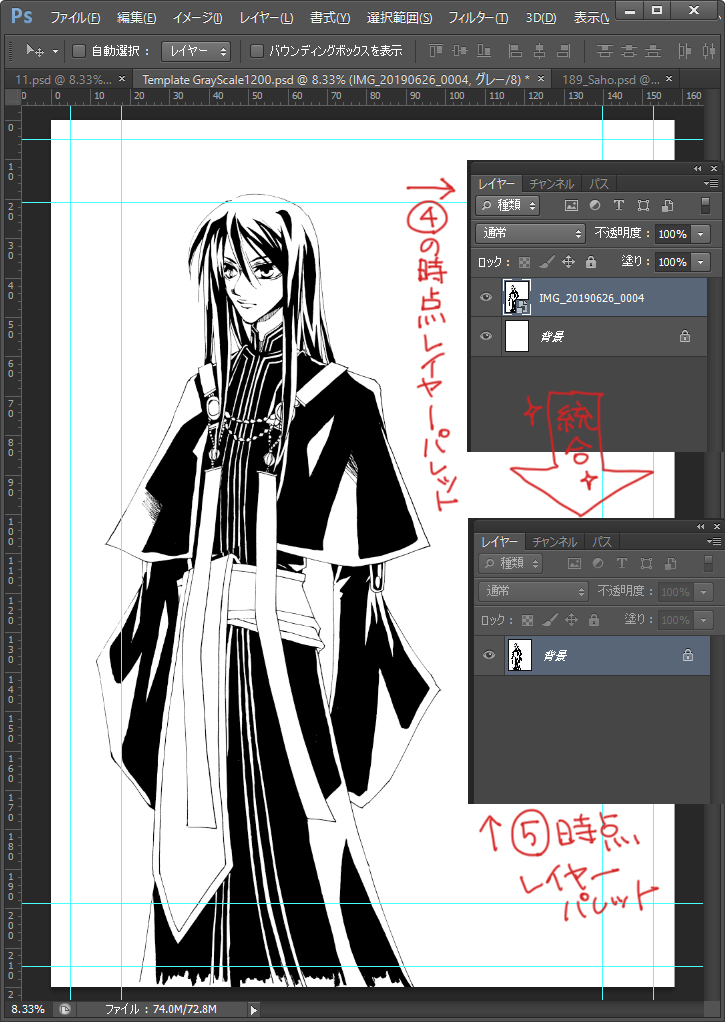Open the status bar file info arrow
Image resolution: width=725 pixels, height=1022 pixels.
tap(254, 1010)
